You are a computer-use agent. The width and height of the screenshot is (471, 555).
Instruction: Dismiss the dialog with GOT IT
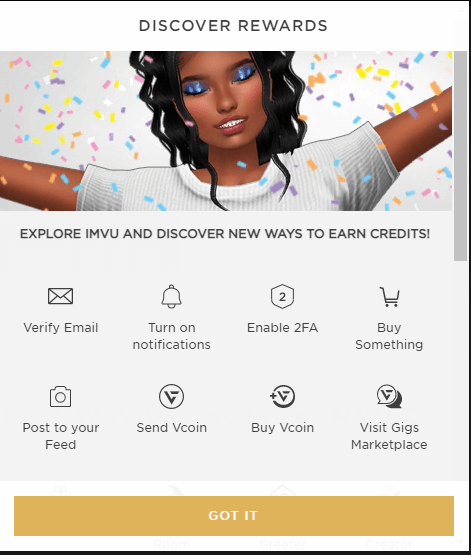coord(234,516)
